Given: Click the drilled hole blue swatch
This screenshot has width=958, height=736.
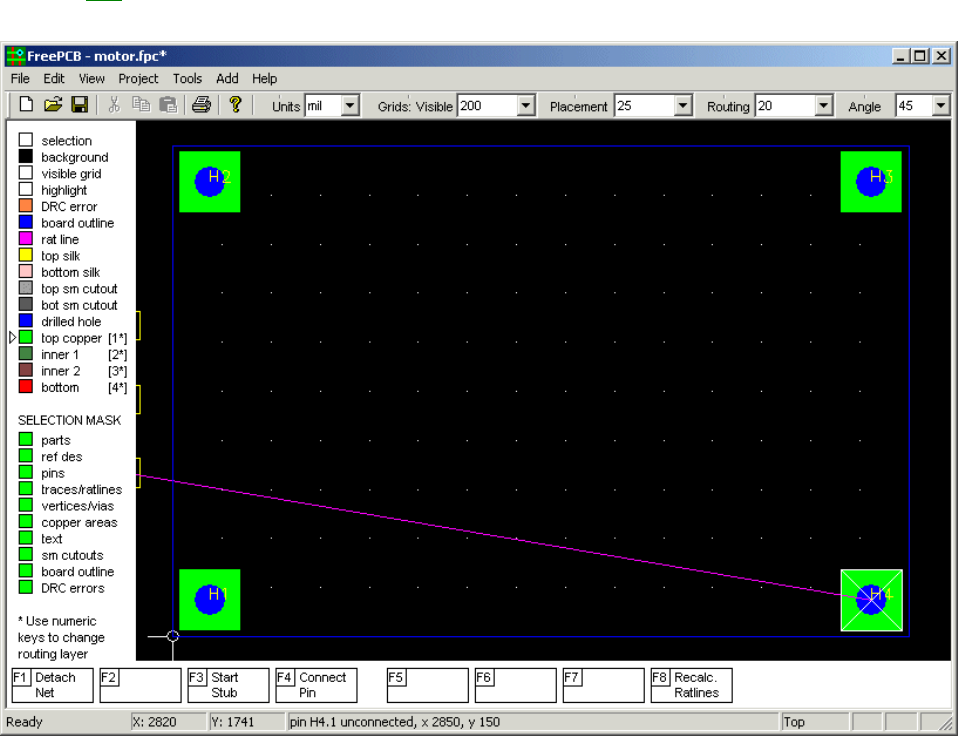Looking at the screenshot, I should (26, 321).
